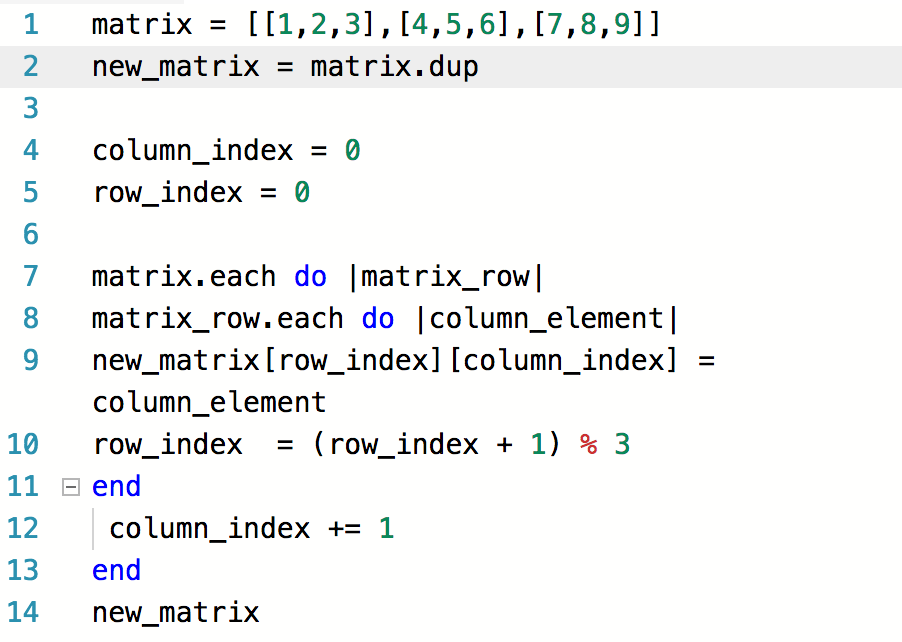Collapse the code fold at line 11
902x642 pixels.
(x=71, y=487)
